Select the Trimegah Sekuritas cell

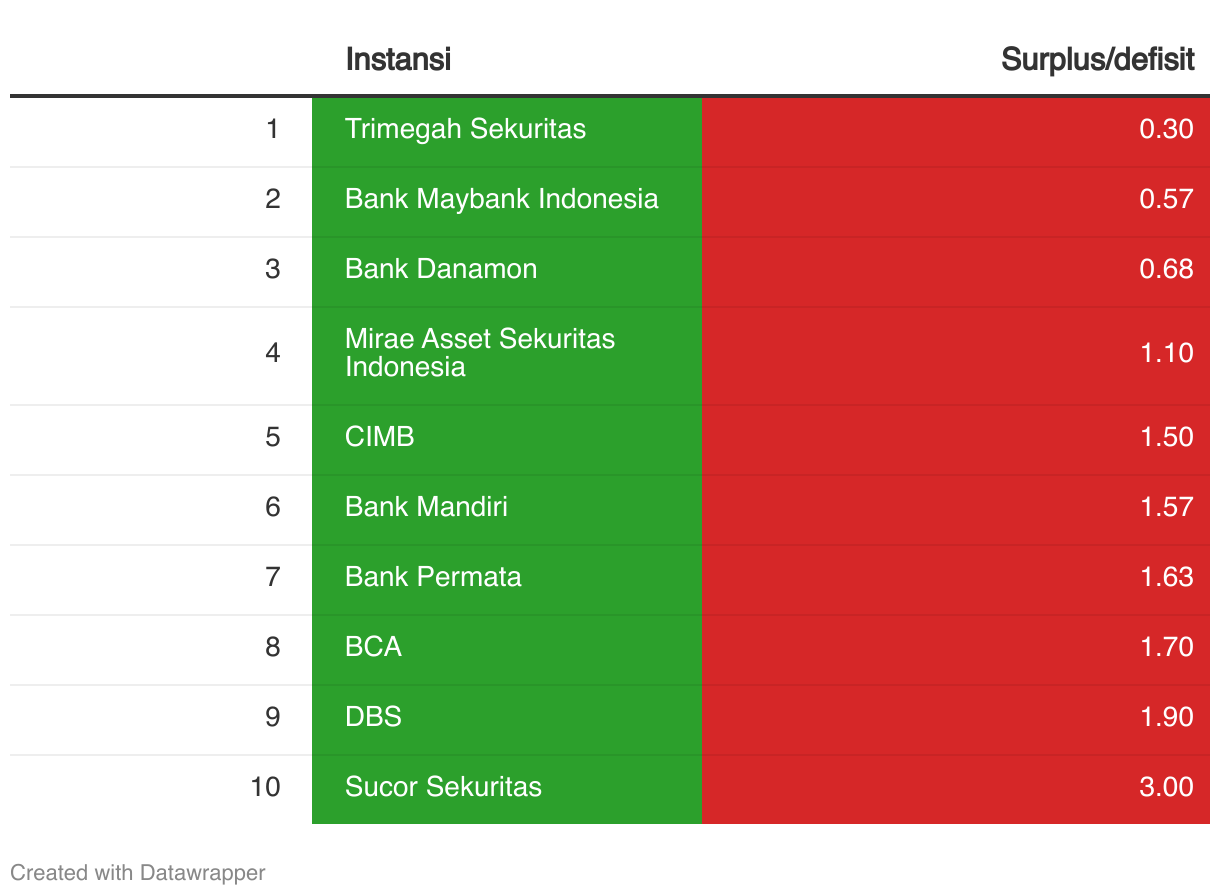coord(507,130)
